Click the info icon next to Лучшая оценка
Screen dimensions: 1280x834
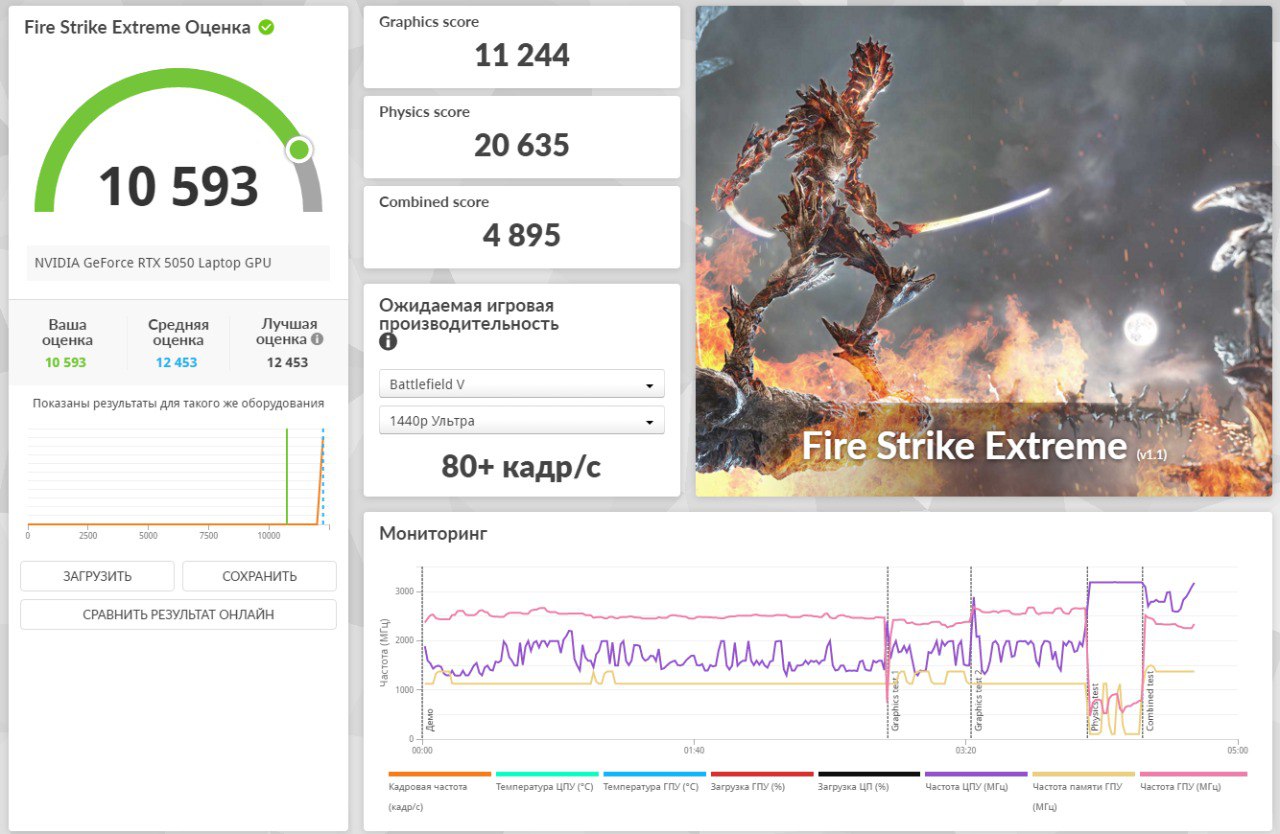coord(317,339)
